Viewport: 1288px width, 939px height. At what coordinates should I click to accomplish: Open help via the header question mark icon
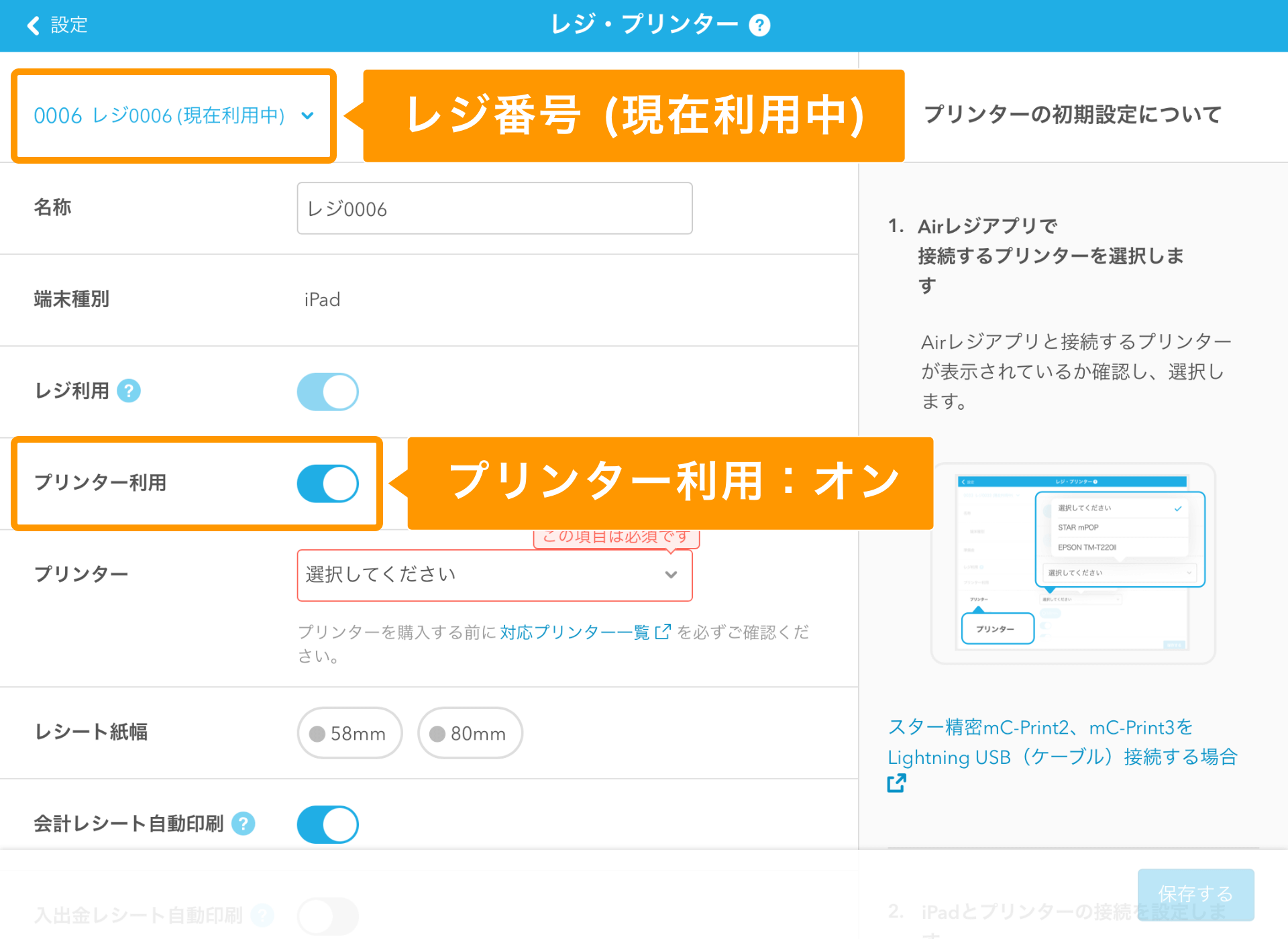(760, 25)
